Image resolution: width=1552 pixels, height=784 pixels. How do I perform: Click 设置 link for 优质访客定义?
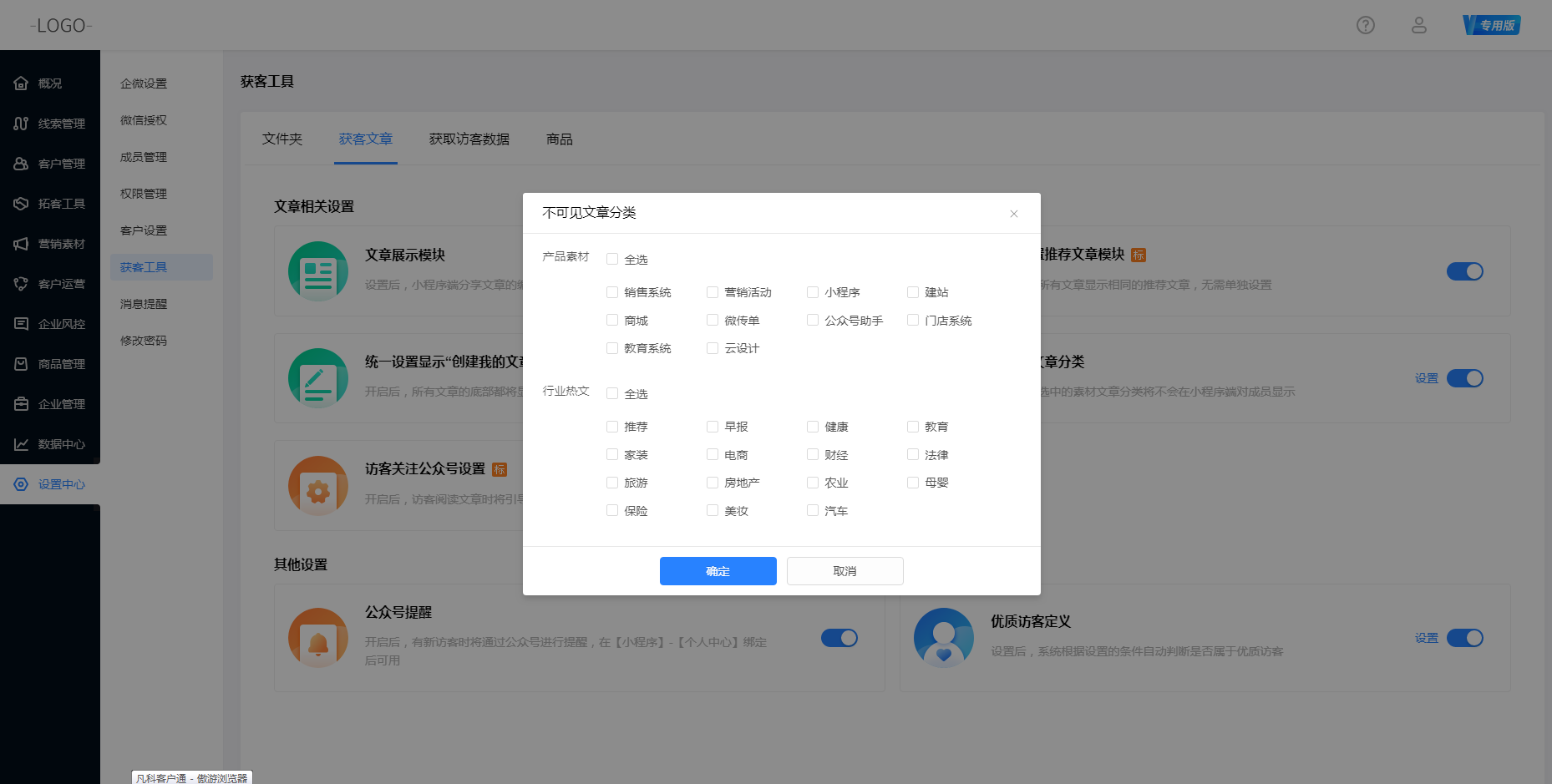click(x=1426, y=638)
